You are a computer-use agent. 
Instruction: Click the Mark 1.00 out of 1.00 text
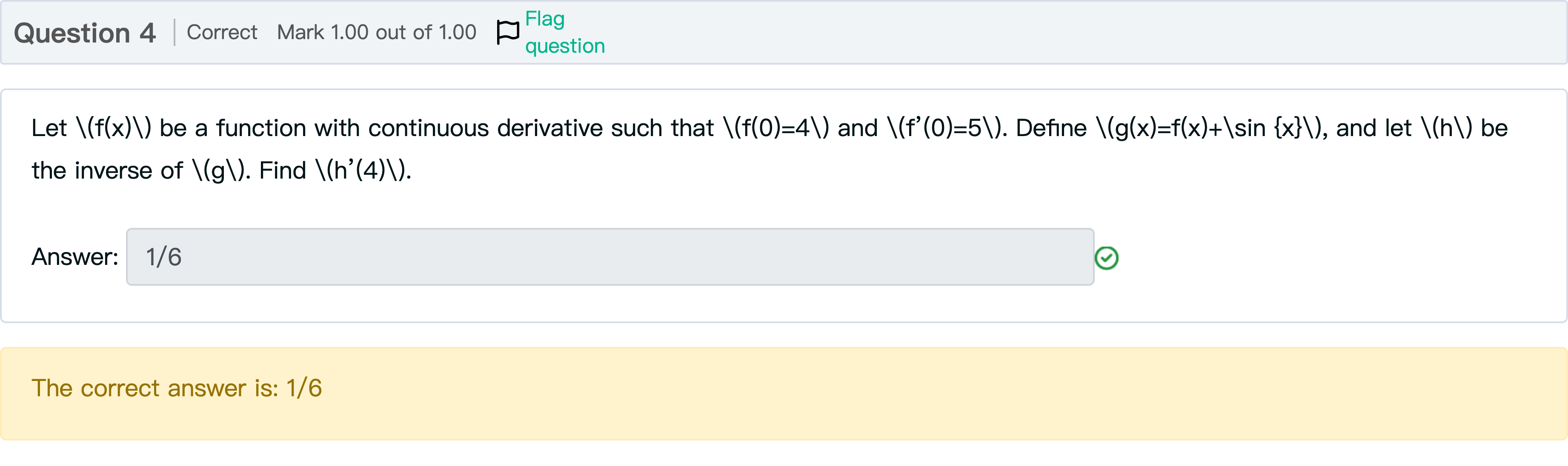coord(376,32)
